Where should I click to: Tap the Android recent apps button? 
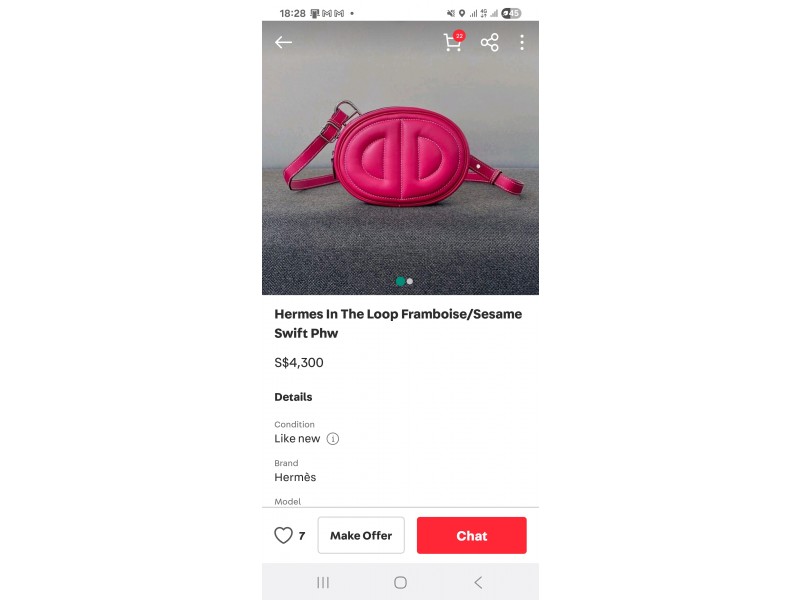coord(323,582)
